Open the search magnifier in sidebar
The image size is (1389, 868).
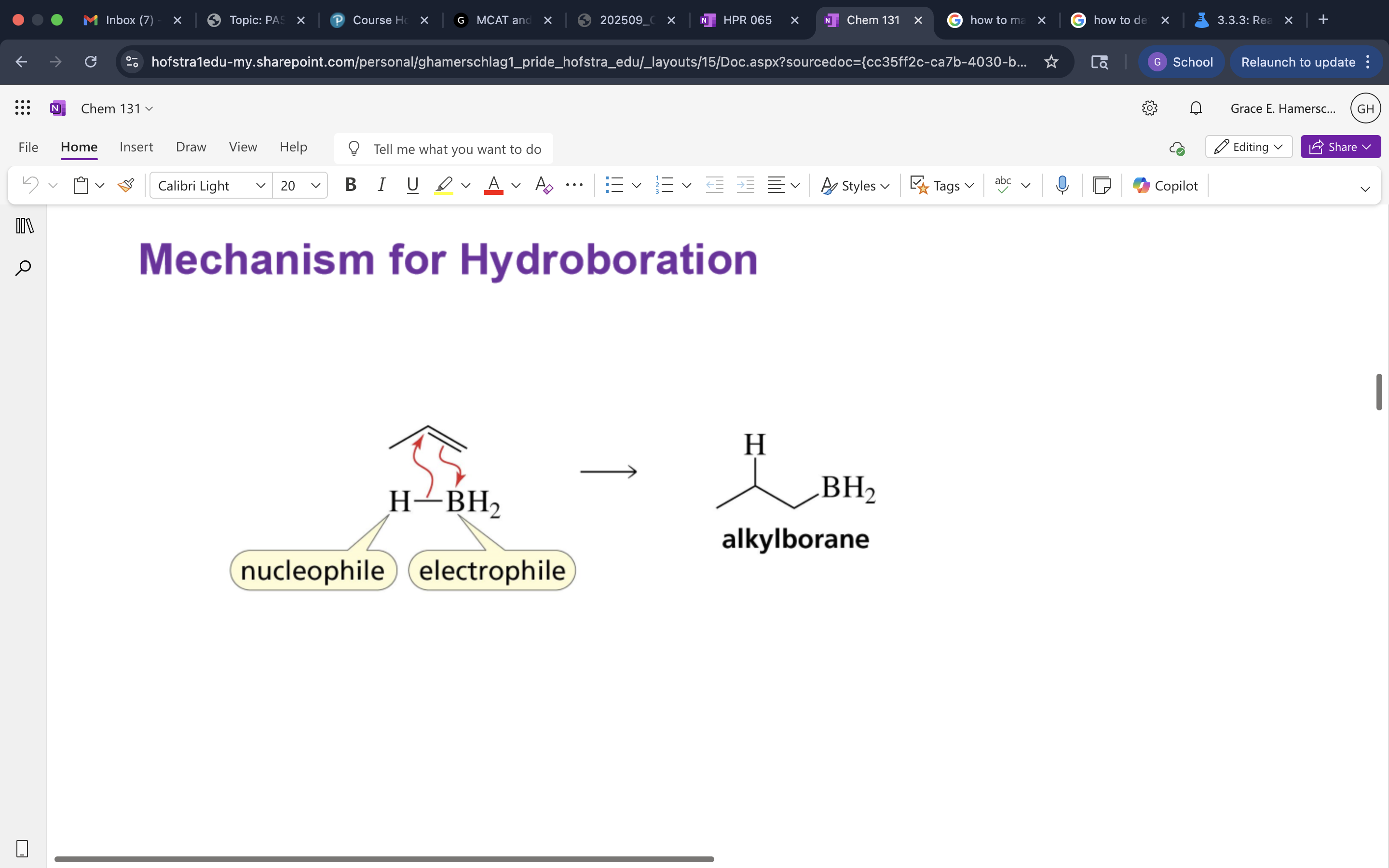[x=23, y=268]
